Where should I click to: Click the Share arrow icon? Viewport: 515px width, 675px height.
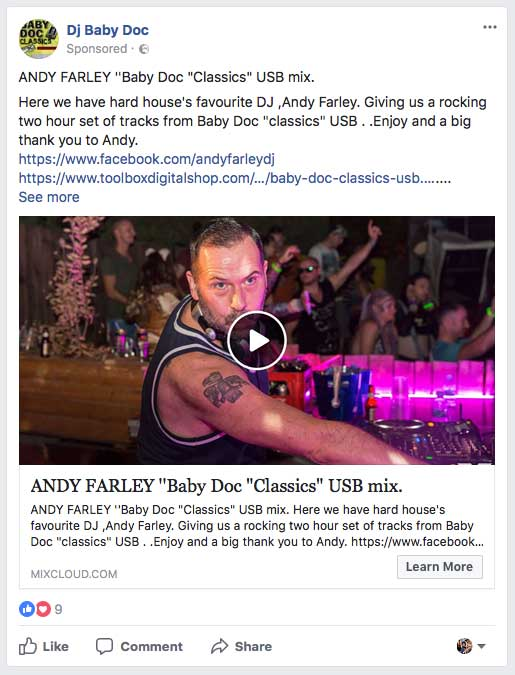click(x=220, y=646)
